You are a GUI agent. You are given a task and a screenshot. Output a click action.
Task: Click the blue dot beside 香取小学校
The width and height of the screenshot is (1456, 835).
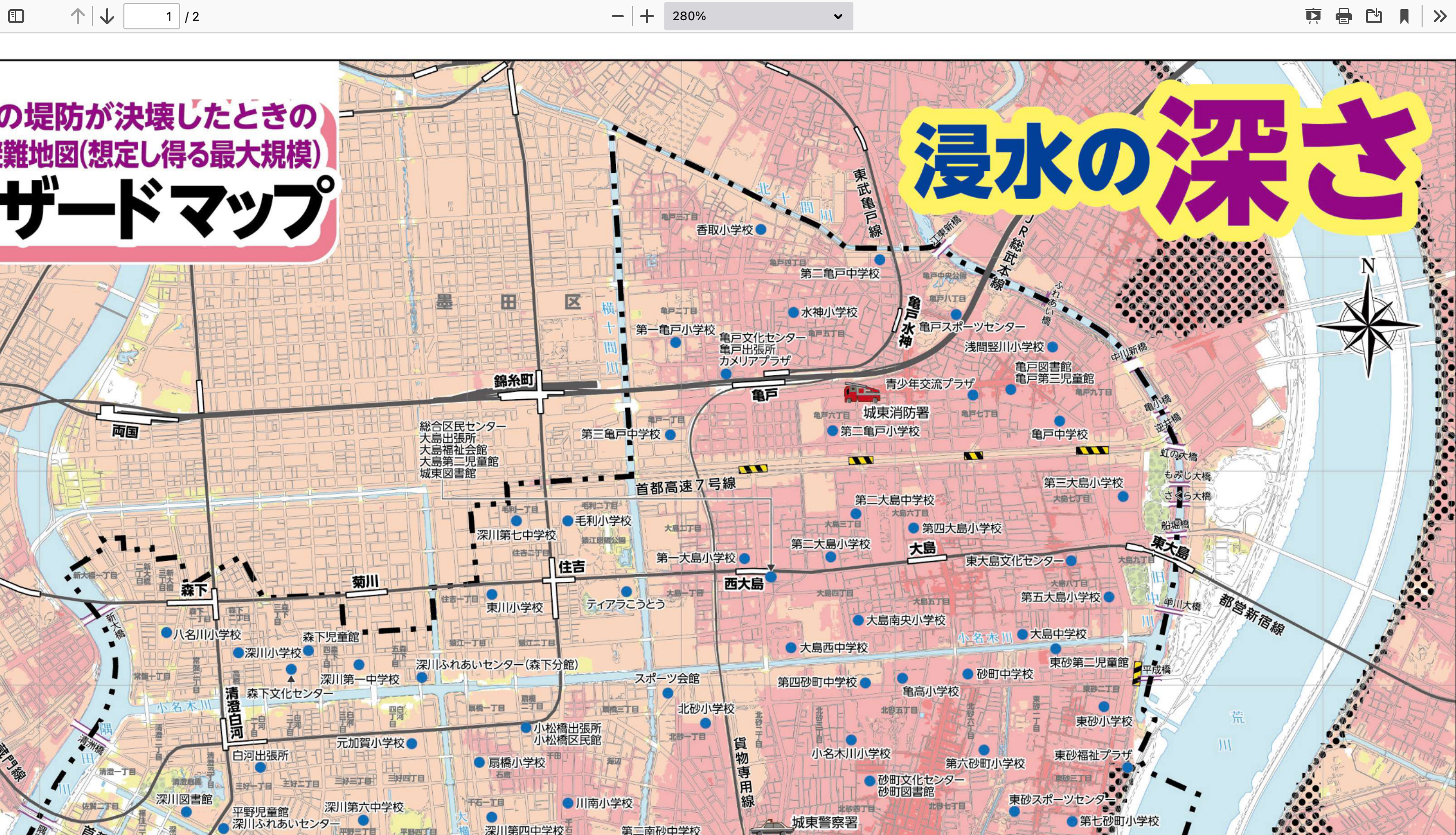[x=761, y=229]
